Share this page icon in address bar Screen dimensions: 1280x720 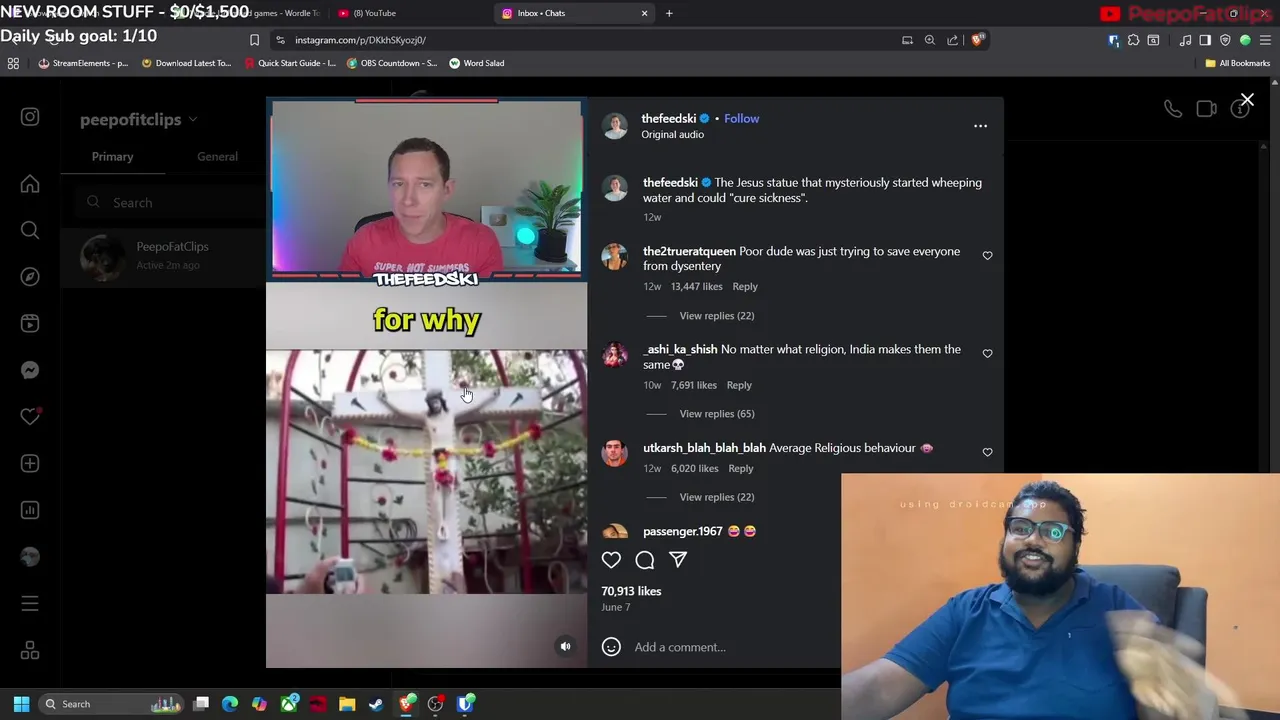952,40
